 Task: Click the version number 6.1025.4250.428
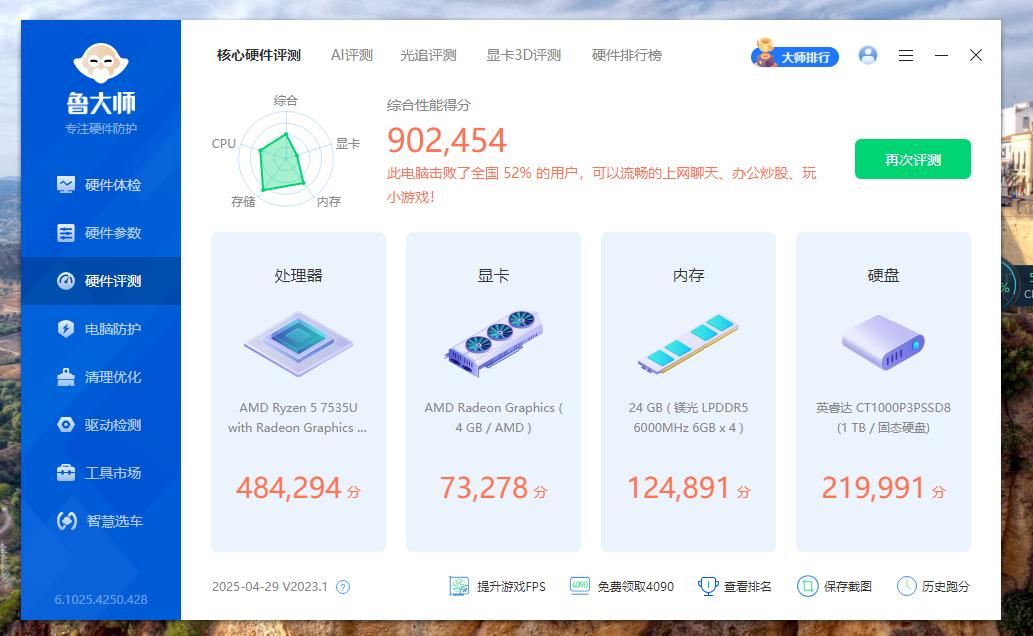coord(101,600)
